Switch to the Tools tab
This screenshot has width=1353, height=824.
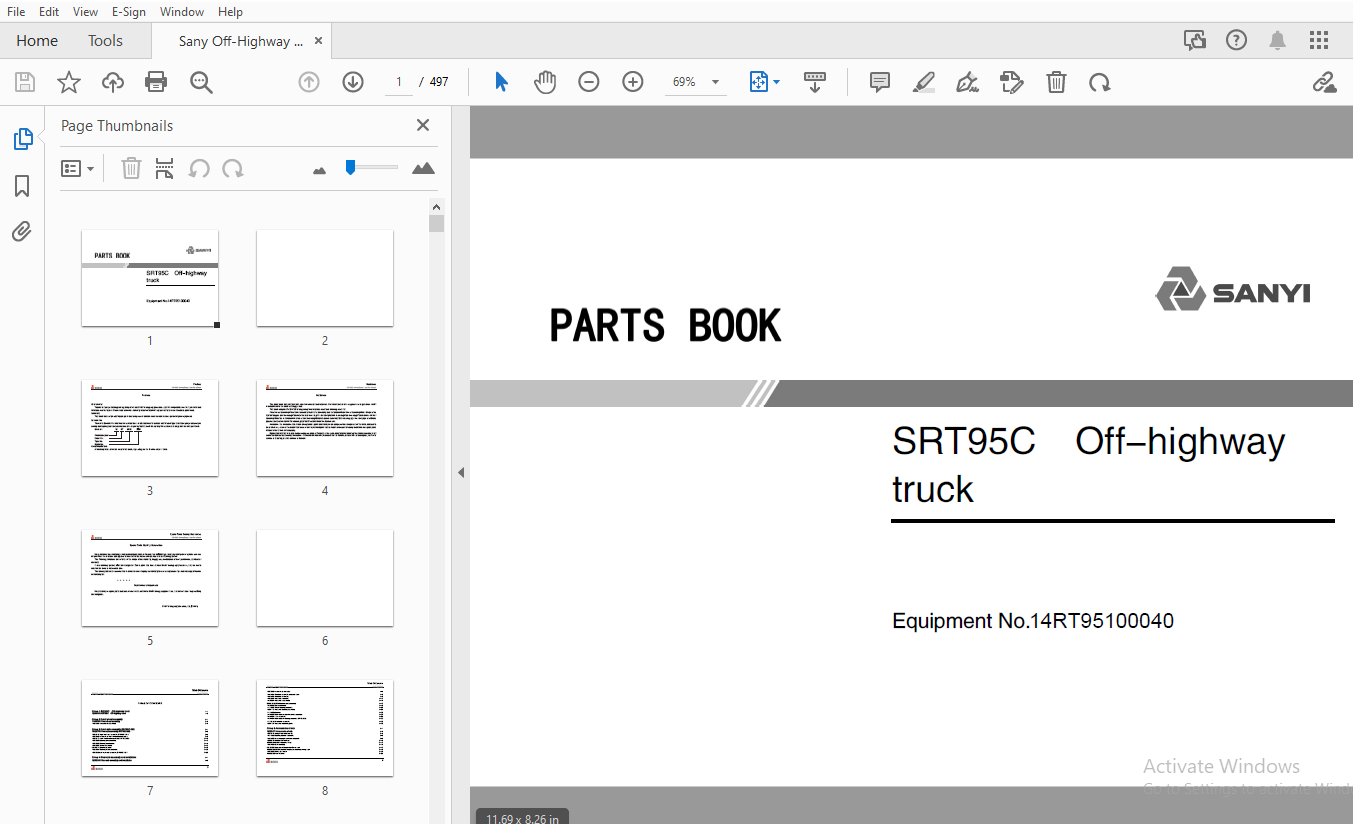point(105,41)
